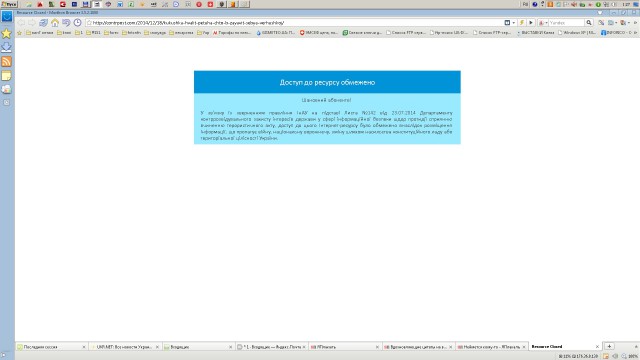
Task: Toggle the status bar sound speaker icon
Action: (x=615, y=356)
